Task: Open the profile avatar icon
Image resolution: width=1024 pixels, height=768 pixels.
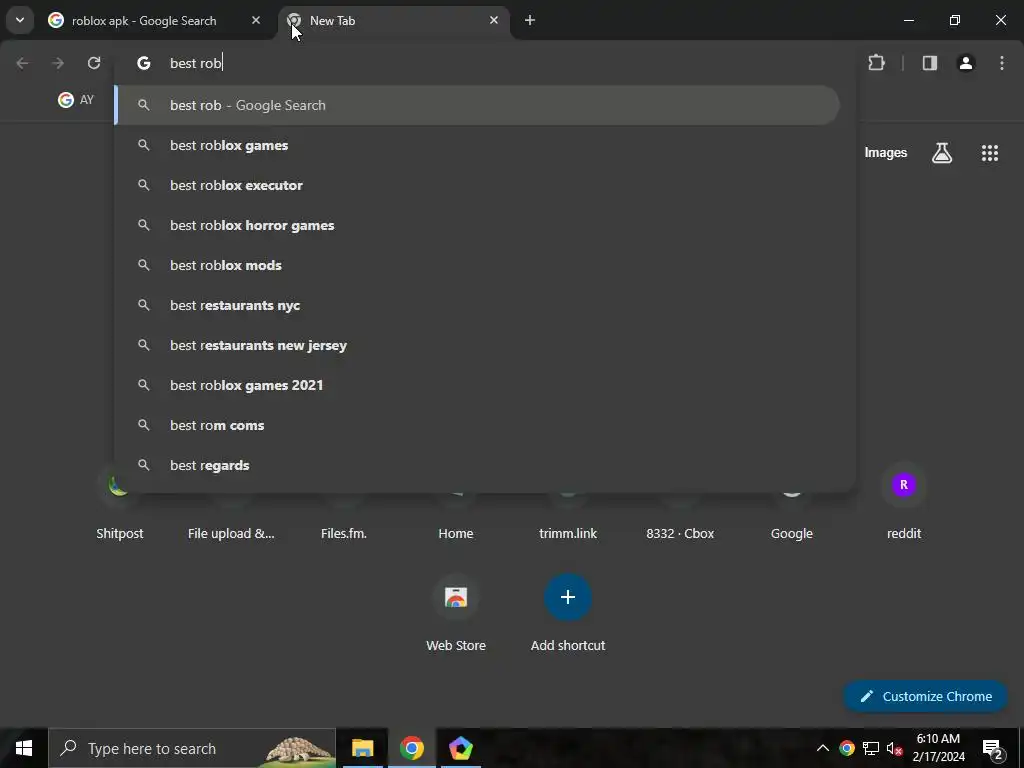Action: click(966, 63)
